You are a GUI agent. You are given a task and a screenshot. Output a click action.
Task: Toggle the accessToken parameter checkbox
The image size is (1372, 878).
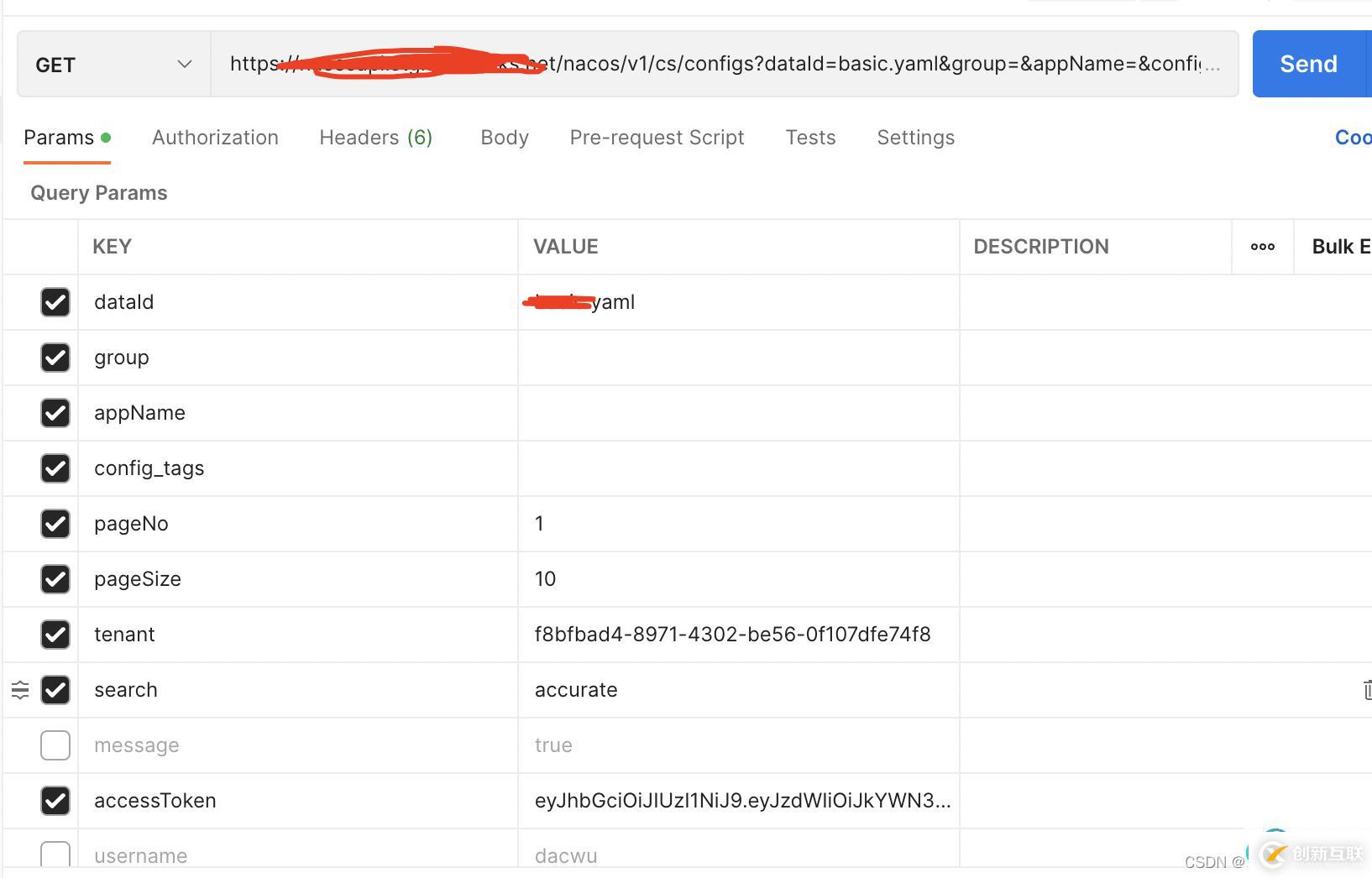coord(55,801)
